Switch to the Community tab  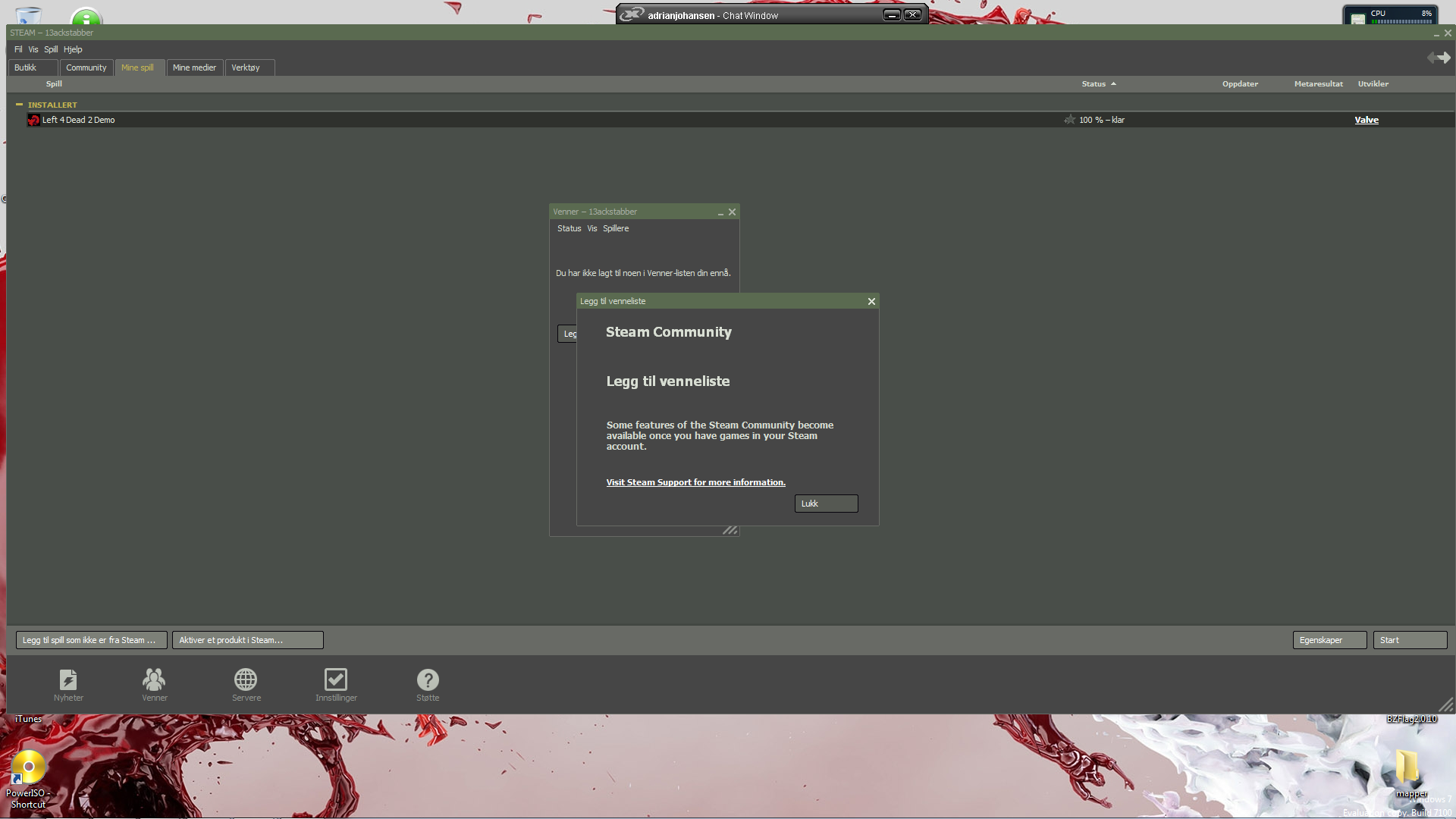click(x=86, y=67)
